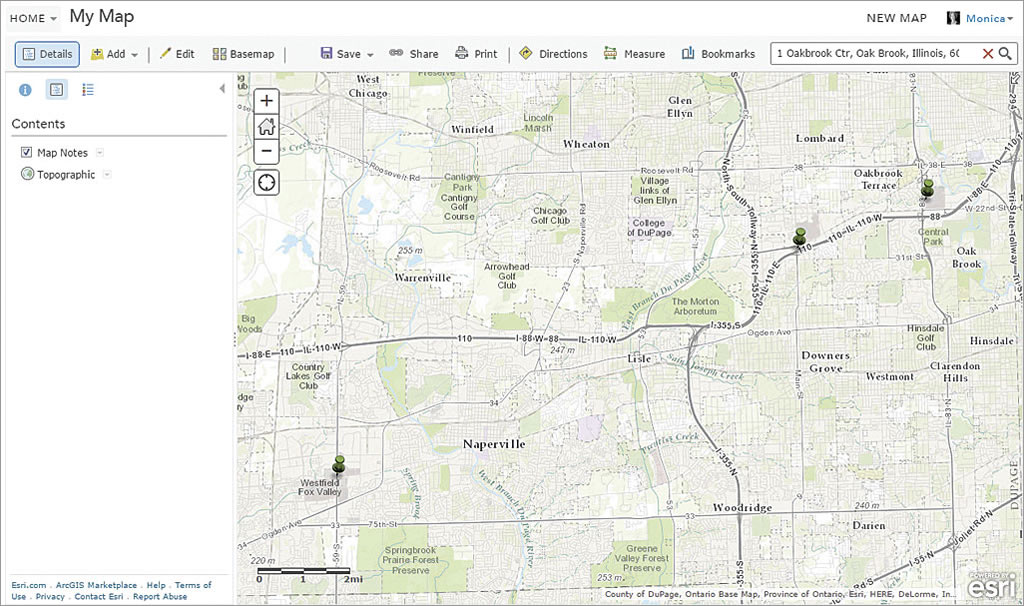The image size is (1024, 606).
Task: Open the Privacy footer link
Action: click(x=50, y=596)
